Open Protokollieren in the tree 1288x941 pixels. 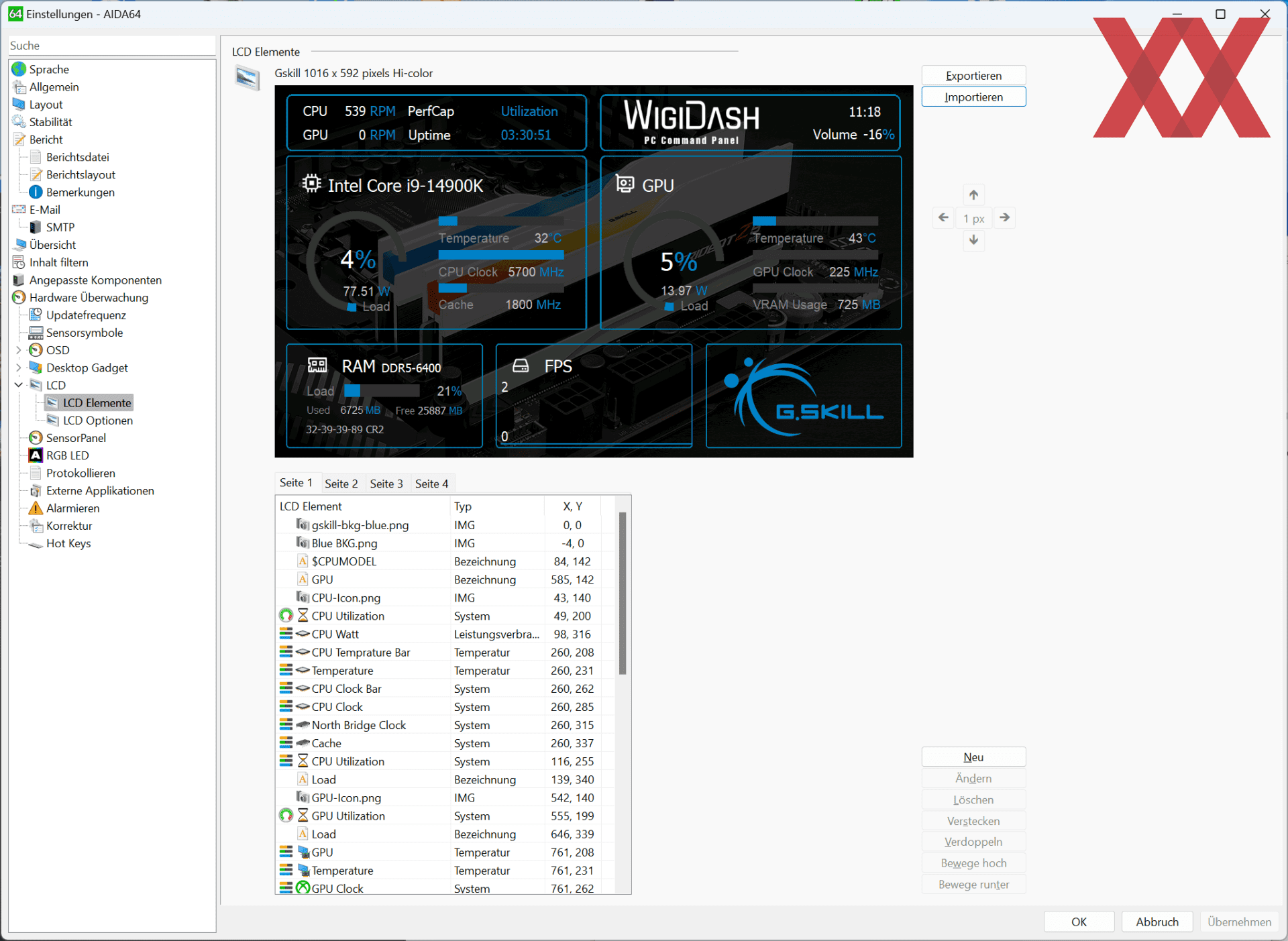[80, 474]
